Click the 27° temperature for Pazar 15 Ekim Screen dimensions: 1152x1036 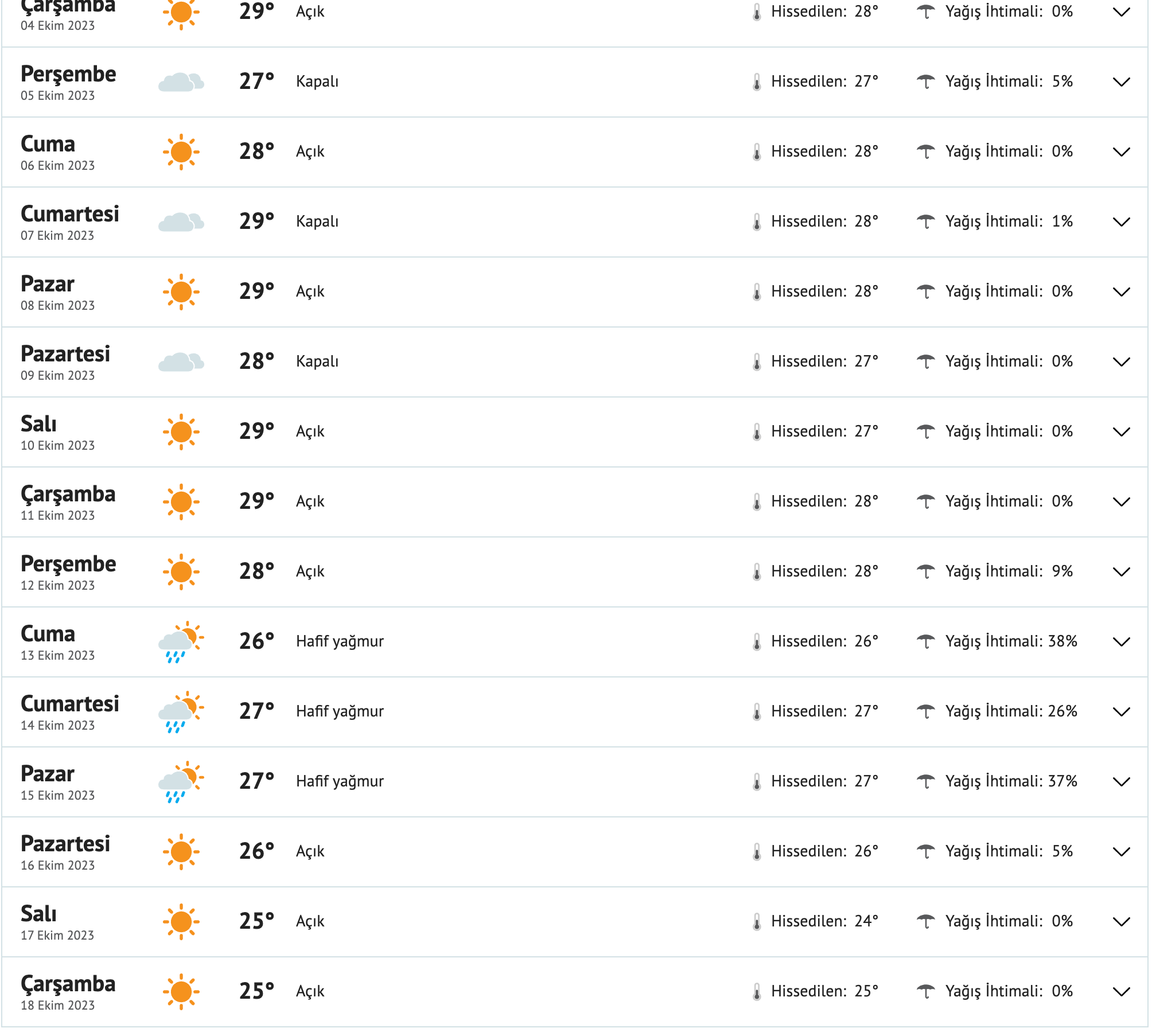(x=256, y=780)
